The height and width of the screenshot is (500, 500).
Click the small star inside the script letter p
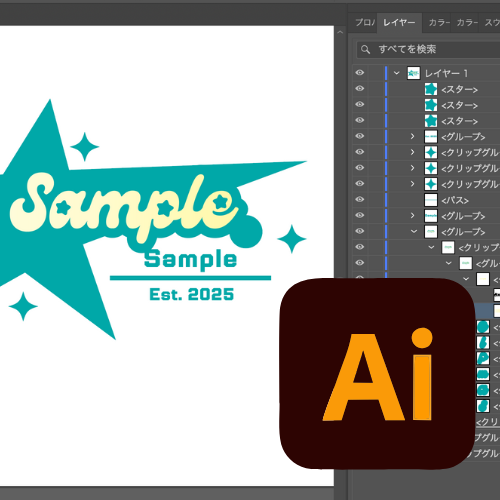pyautogui.click(x=165, y=208)
